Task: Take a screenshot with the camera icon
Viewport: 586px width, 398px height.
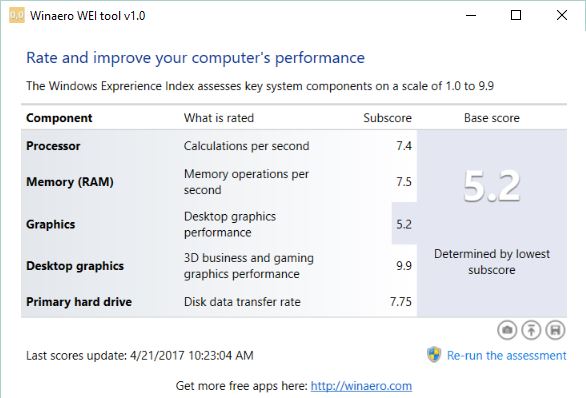Action: click(x=507, y=330)
